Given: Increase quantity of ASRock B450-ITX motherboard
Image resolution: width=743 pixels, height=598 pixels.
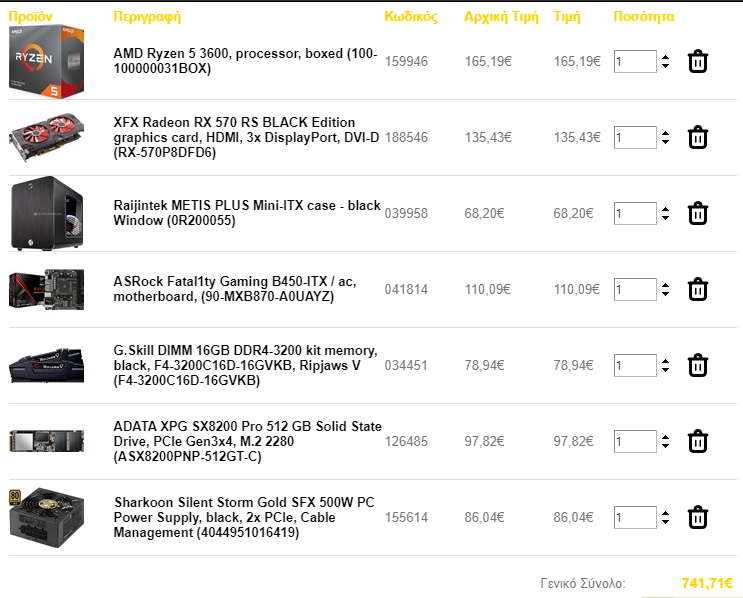Looking at the screenshot, I should [666, 285].
